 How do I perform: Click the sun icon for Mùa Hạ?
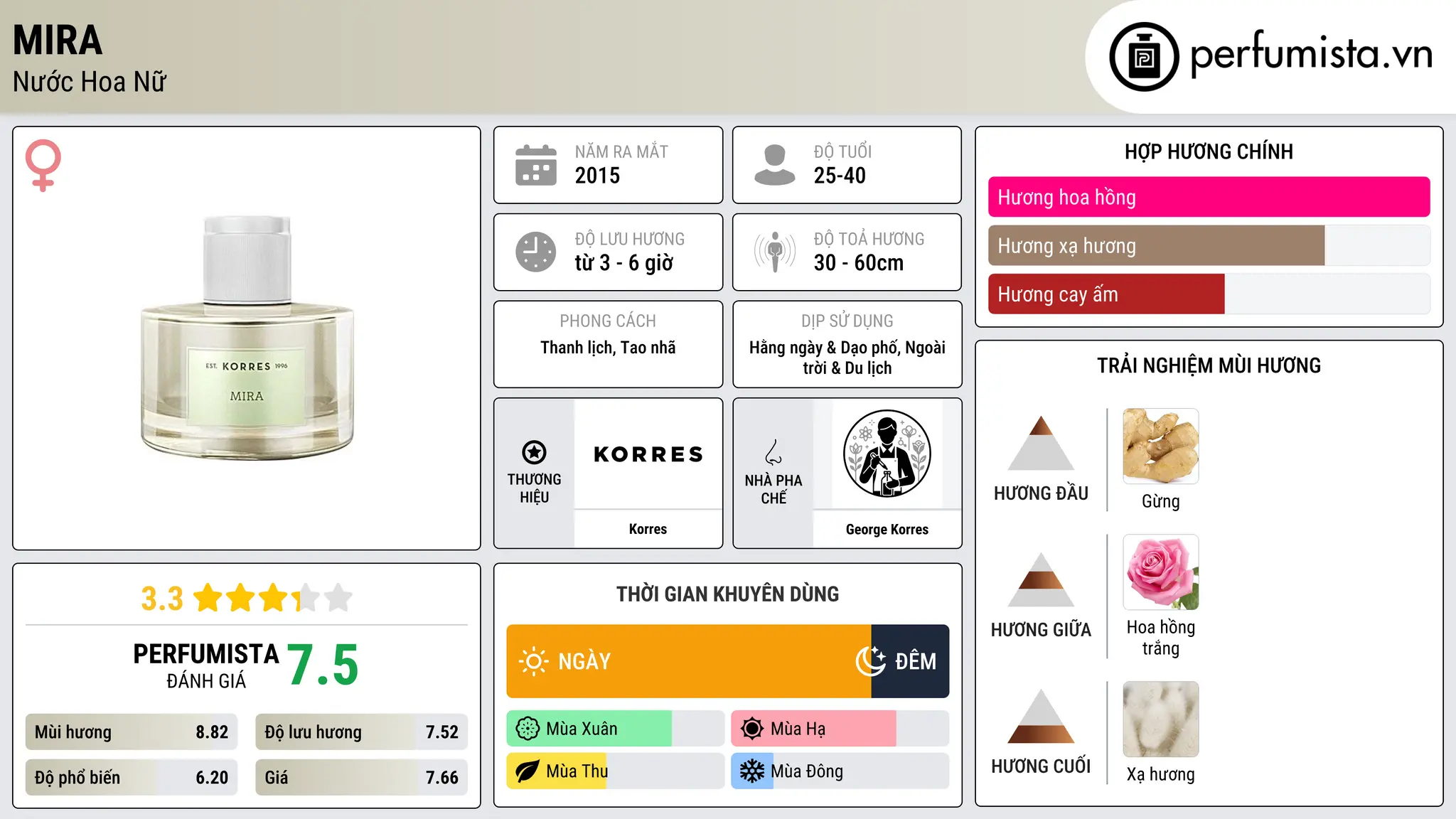pyautogui.click(x=752, y=729)
